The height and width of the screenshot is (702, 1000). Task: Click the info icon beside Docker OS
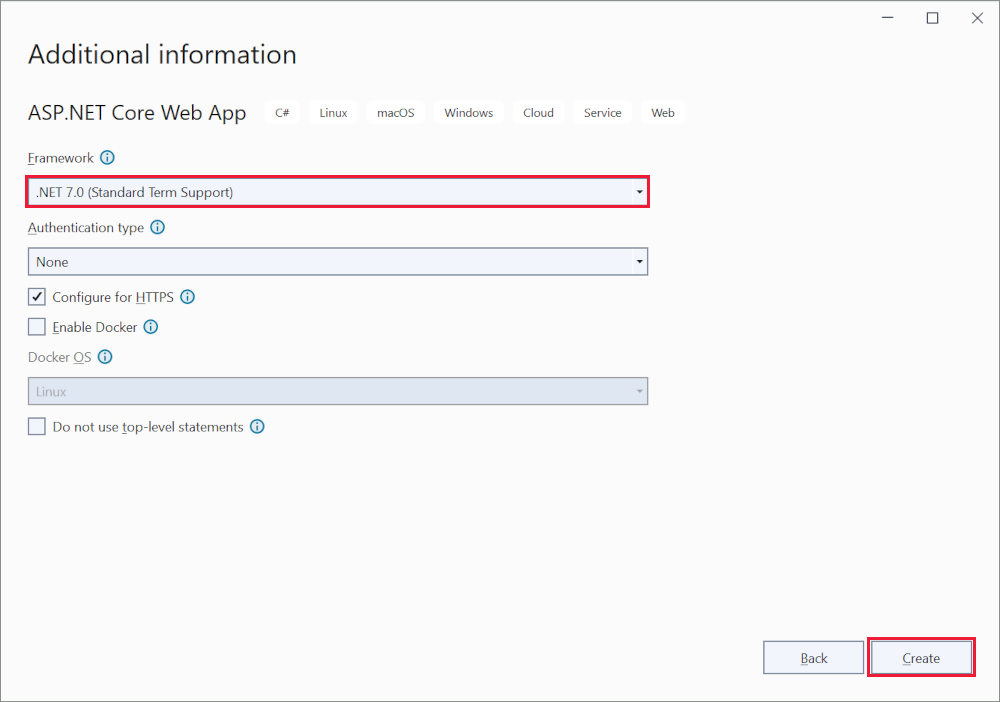point(105,357)
